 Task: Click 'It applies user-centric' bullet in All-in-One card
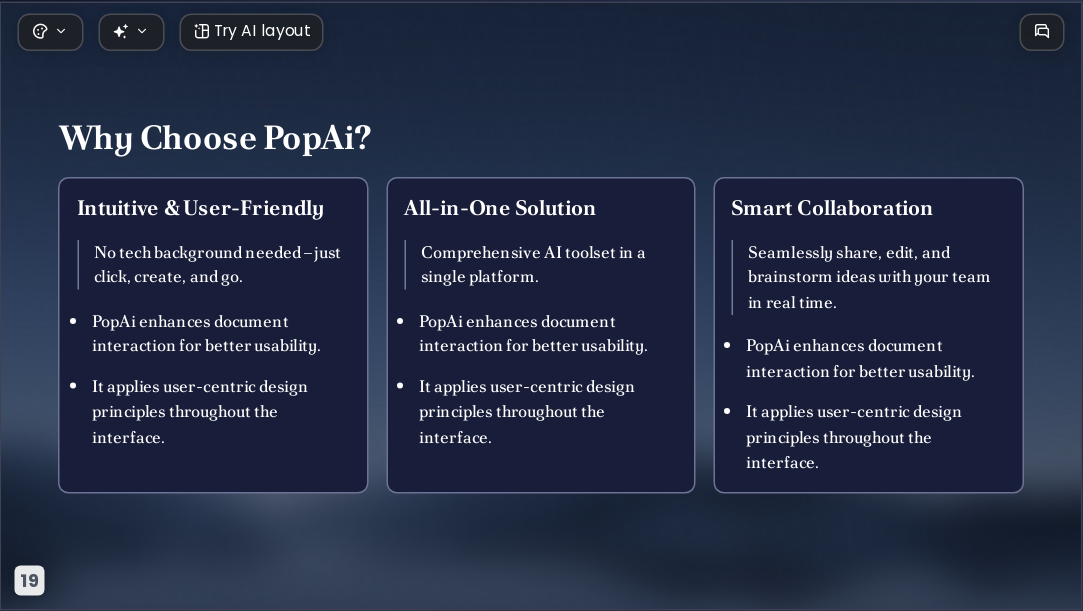[x=526, y=412]
